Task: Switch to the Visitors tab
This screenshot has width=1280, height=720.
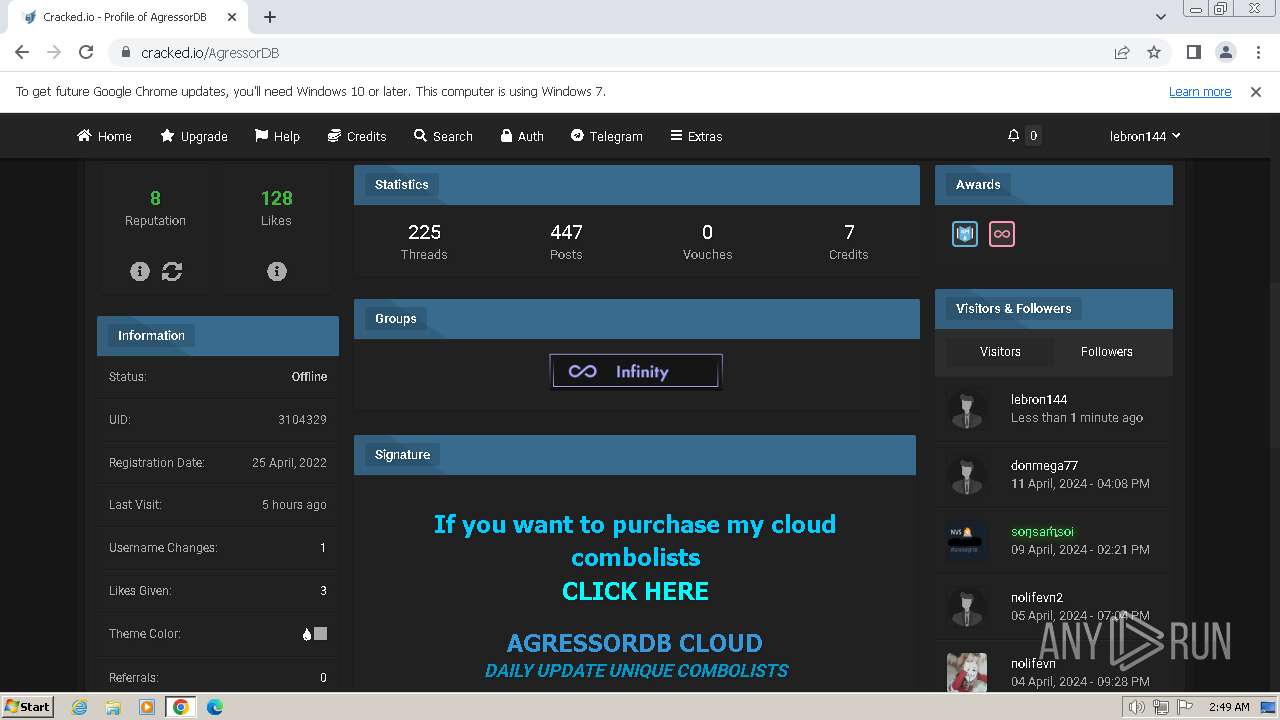Action: click(1000, 351)
